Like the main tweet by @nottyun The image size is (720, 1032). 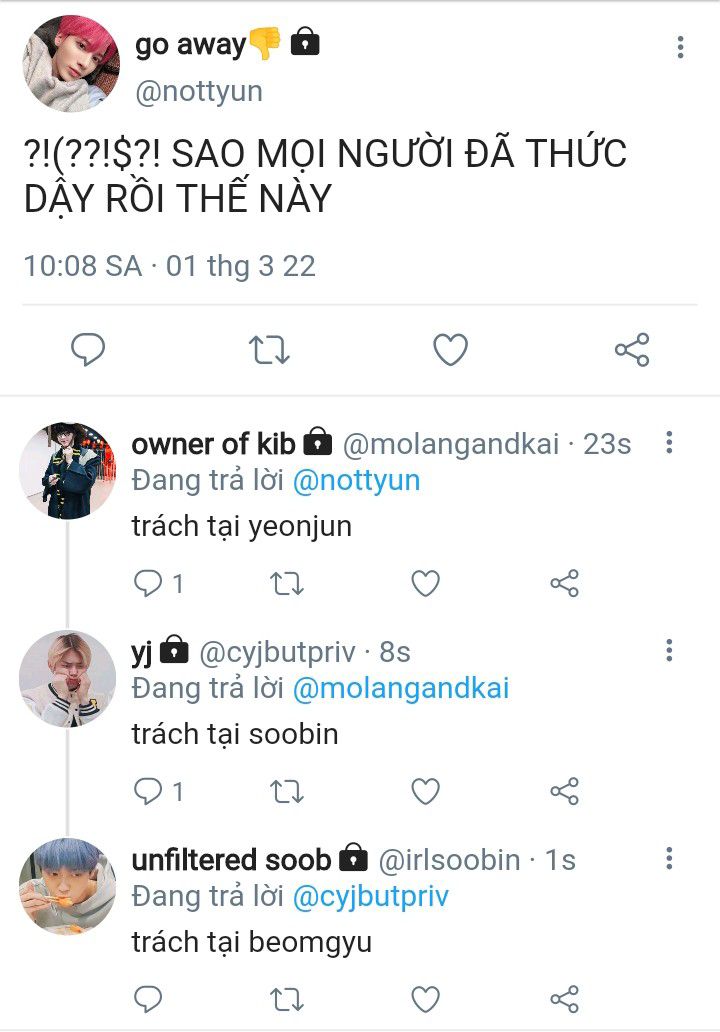[450, 349]
